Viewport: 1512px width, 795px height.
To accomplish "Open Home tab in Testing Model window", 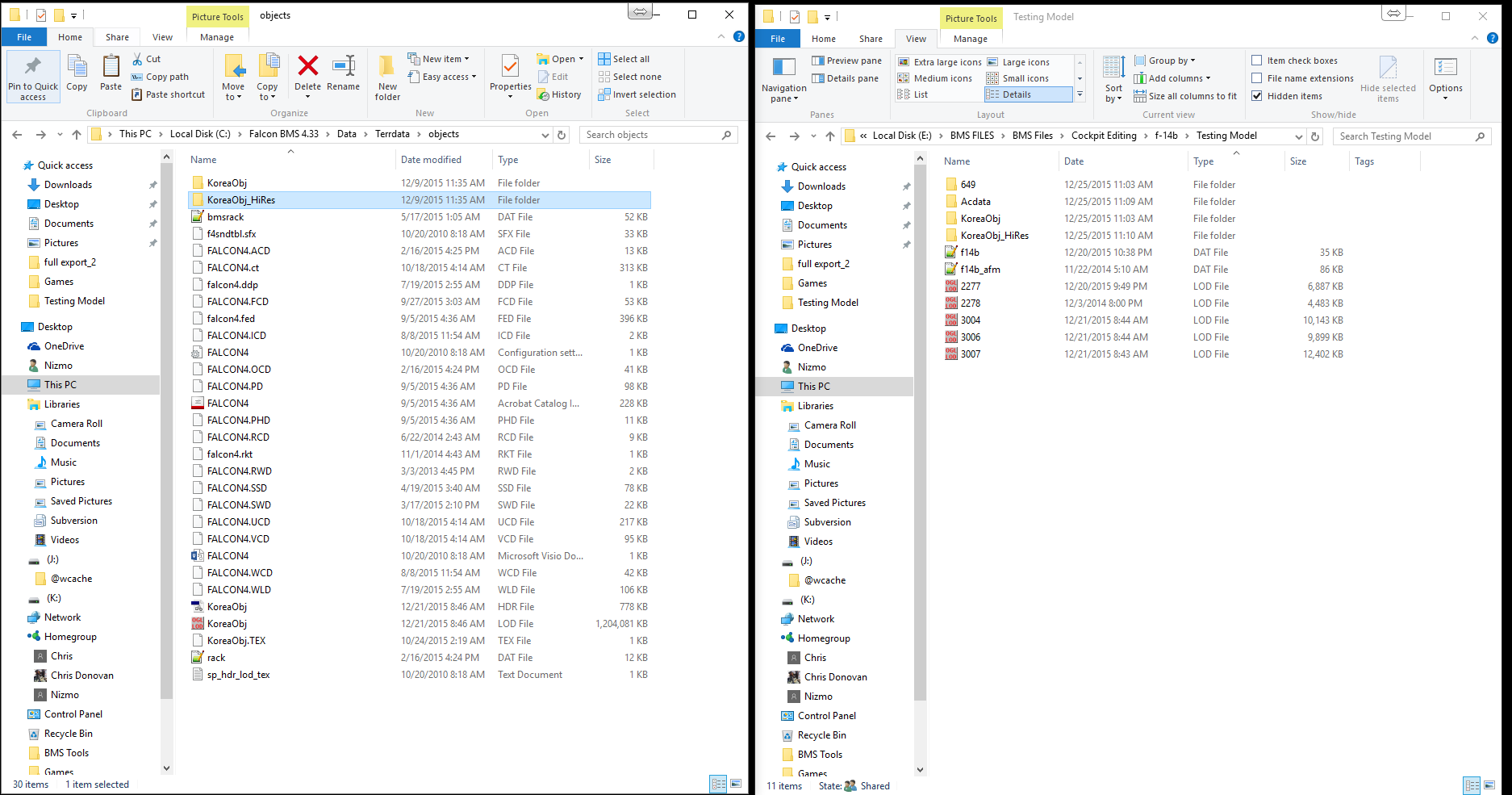I will pyautogui.click(x=824, y=39).
